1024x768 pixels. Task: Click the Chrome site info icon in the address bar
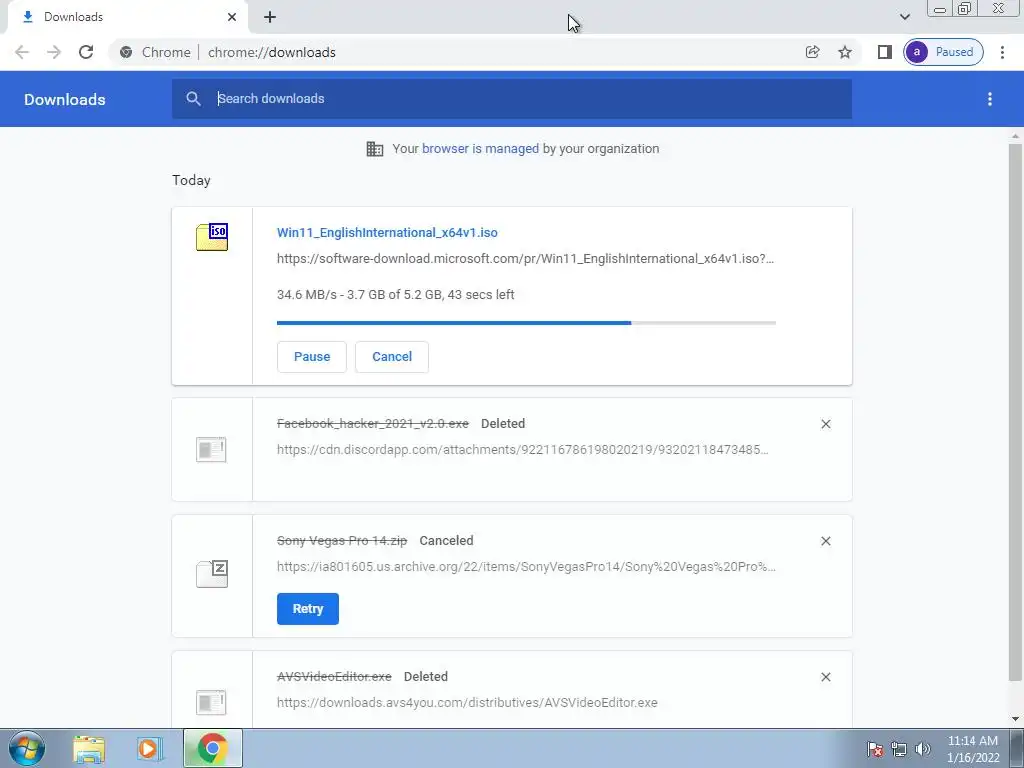point(126,52)
